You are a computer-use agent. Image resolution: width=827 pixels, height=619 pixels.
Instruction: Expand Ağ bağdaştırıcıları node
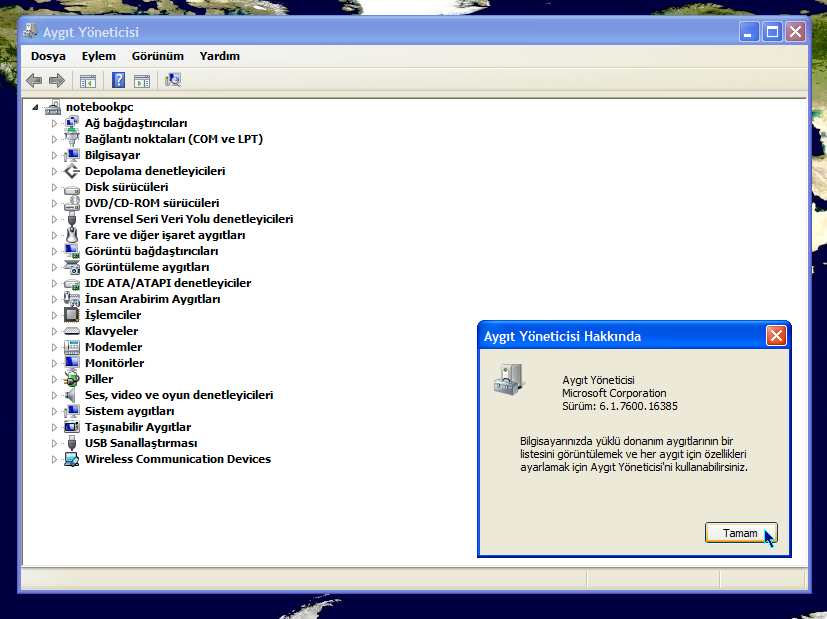point(54,123)
